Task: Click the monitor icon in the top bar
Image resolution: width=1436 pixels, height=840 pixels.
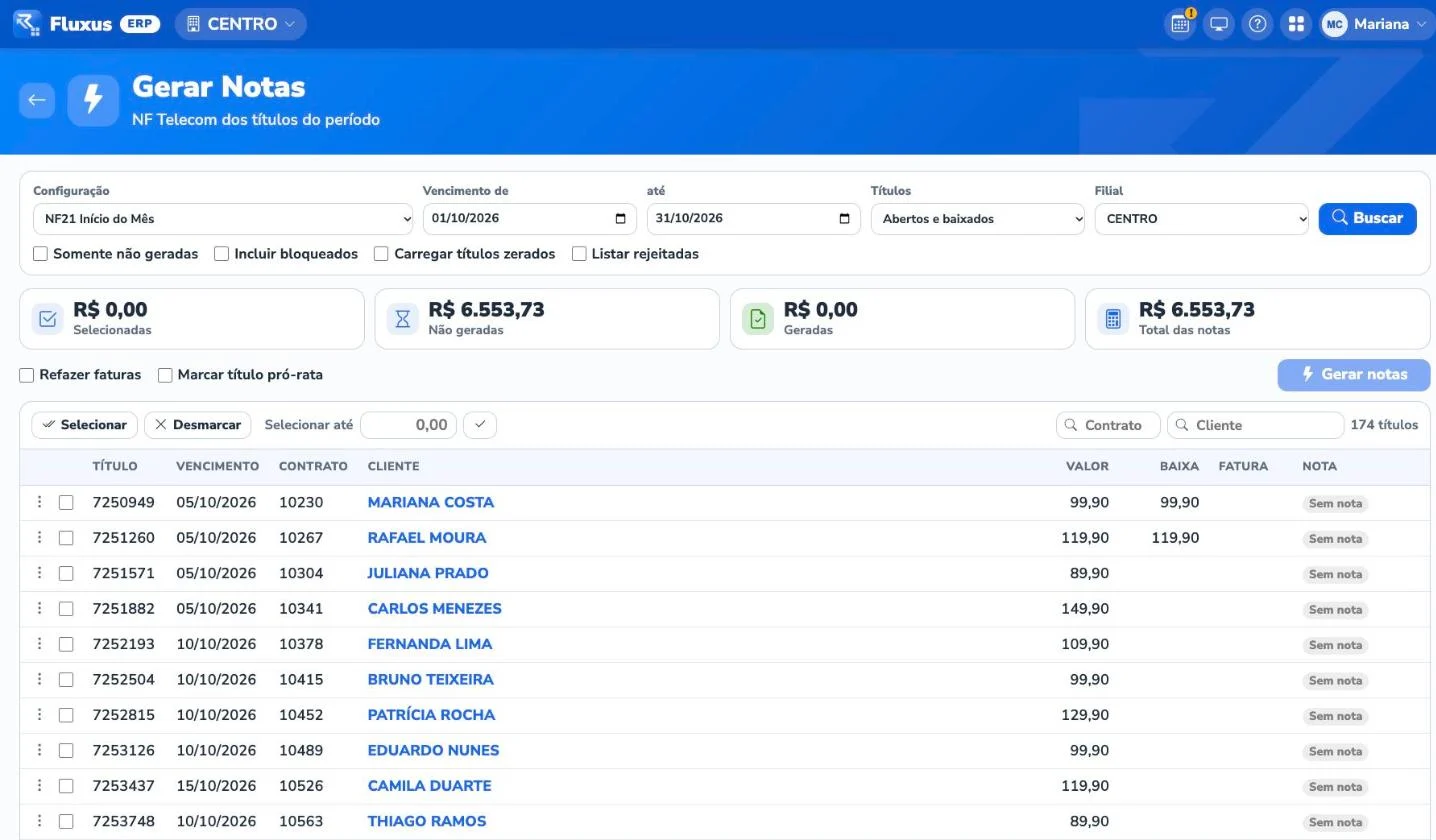Action: (1219, 24)
